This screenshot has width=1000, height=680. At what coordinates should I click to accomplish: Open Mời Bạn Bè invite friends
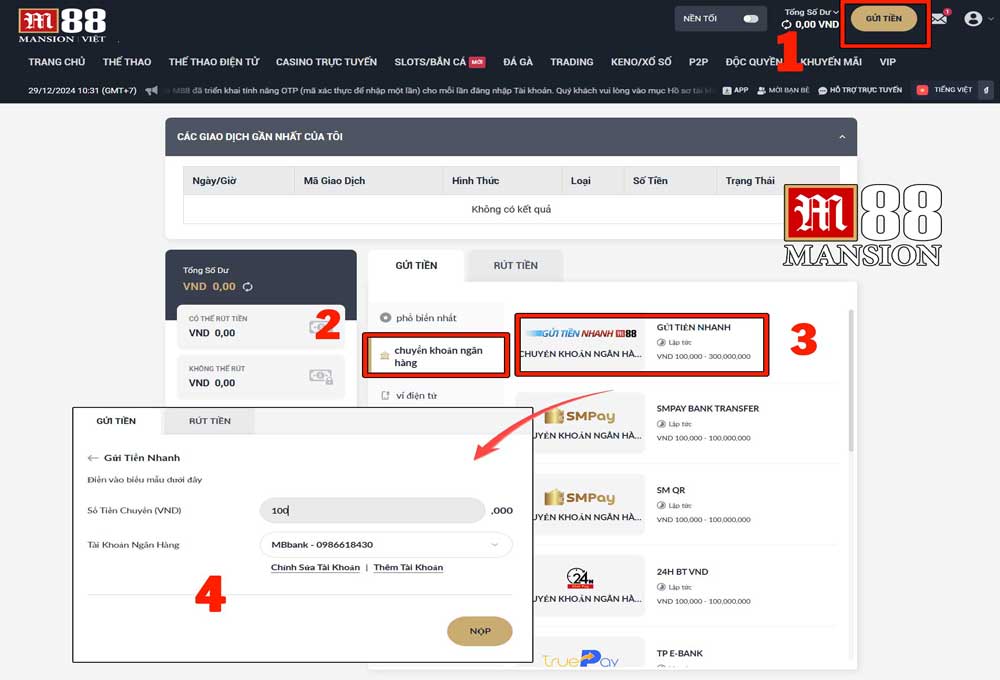click(783, 91)
